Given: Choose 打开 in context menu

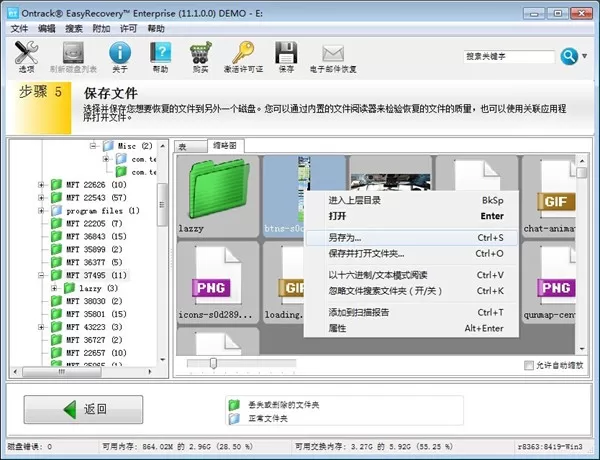Looking at the screenshot, I should [x=412, y=216].
